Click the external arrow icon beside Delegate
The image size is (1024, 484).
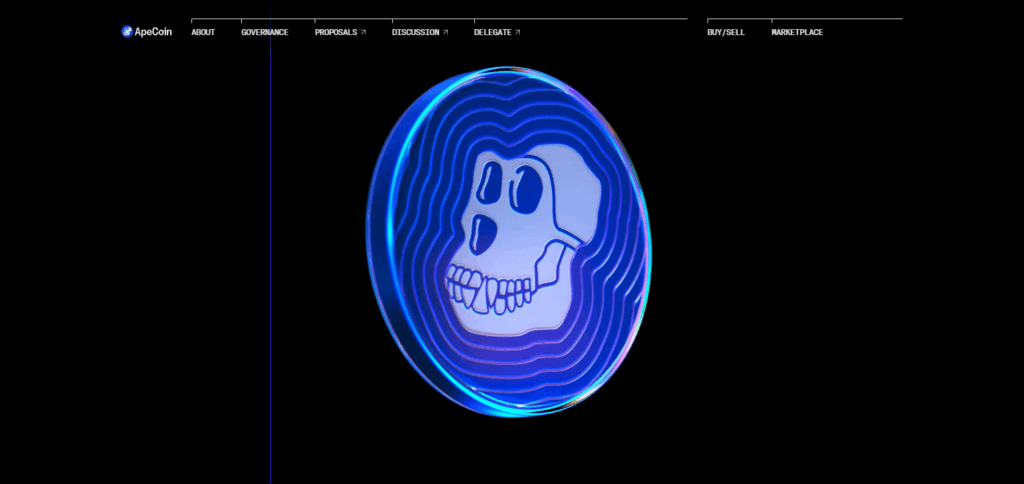point(518,32)
